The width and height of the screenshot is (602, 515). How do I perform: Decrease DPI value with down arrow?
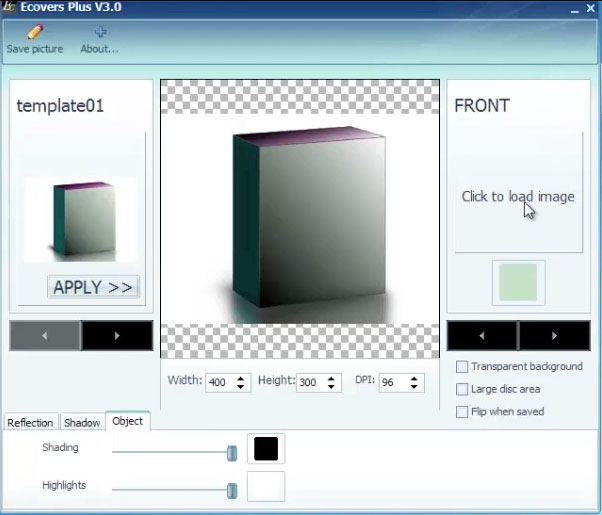[414, 386]
